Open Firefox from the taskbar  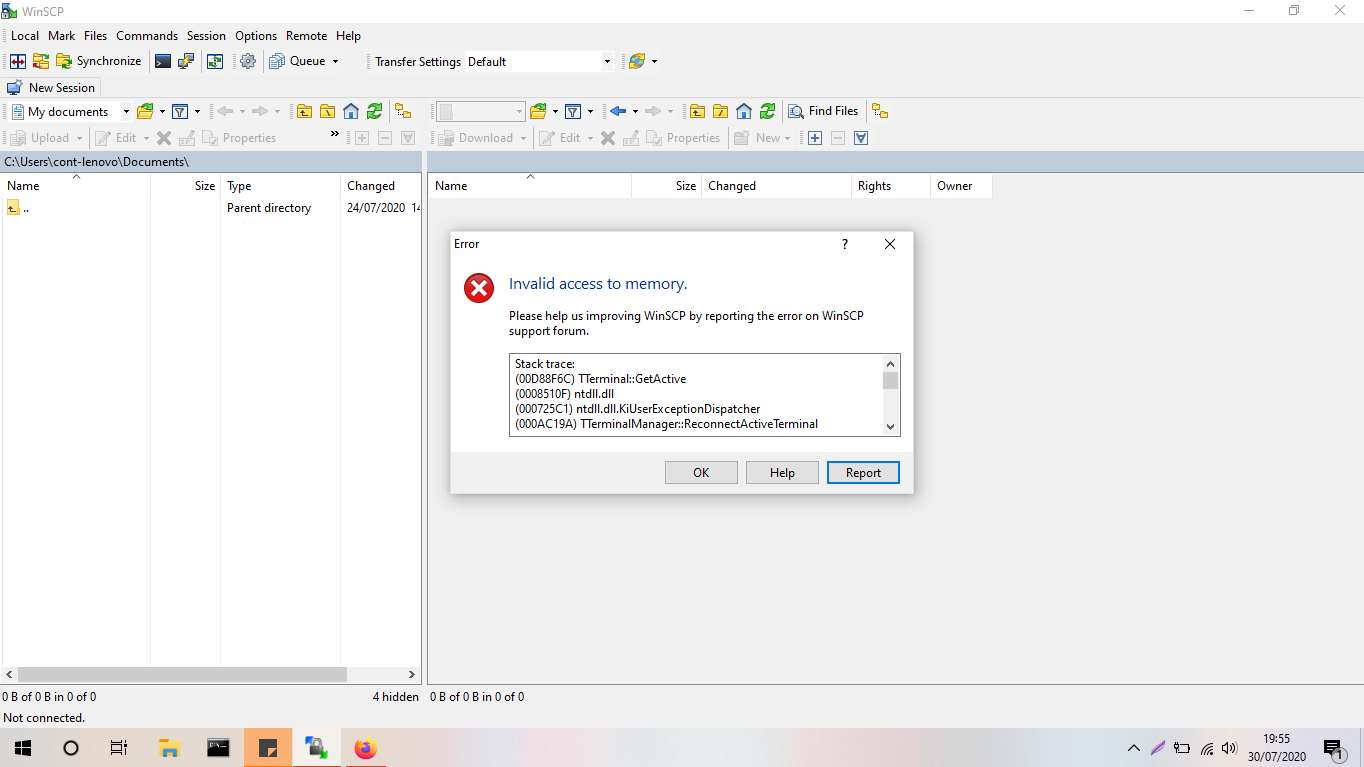coord(365,748)
